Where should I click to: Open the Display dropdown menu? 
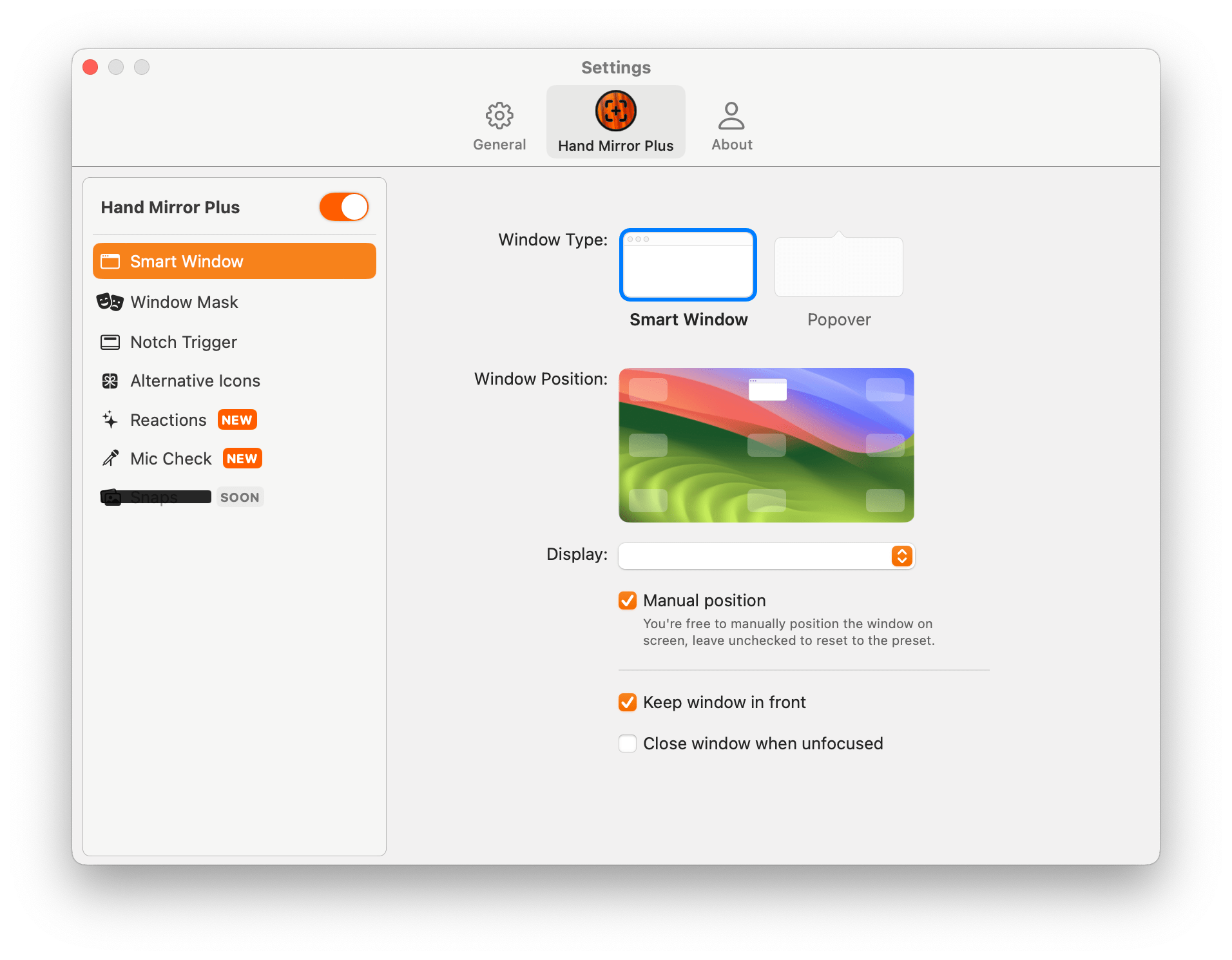click(766, 556)
